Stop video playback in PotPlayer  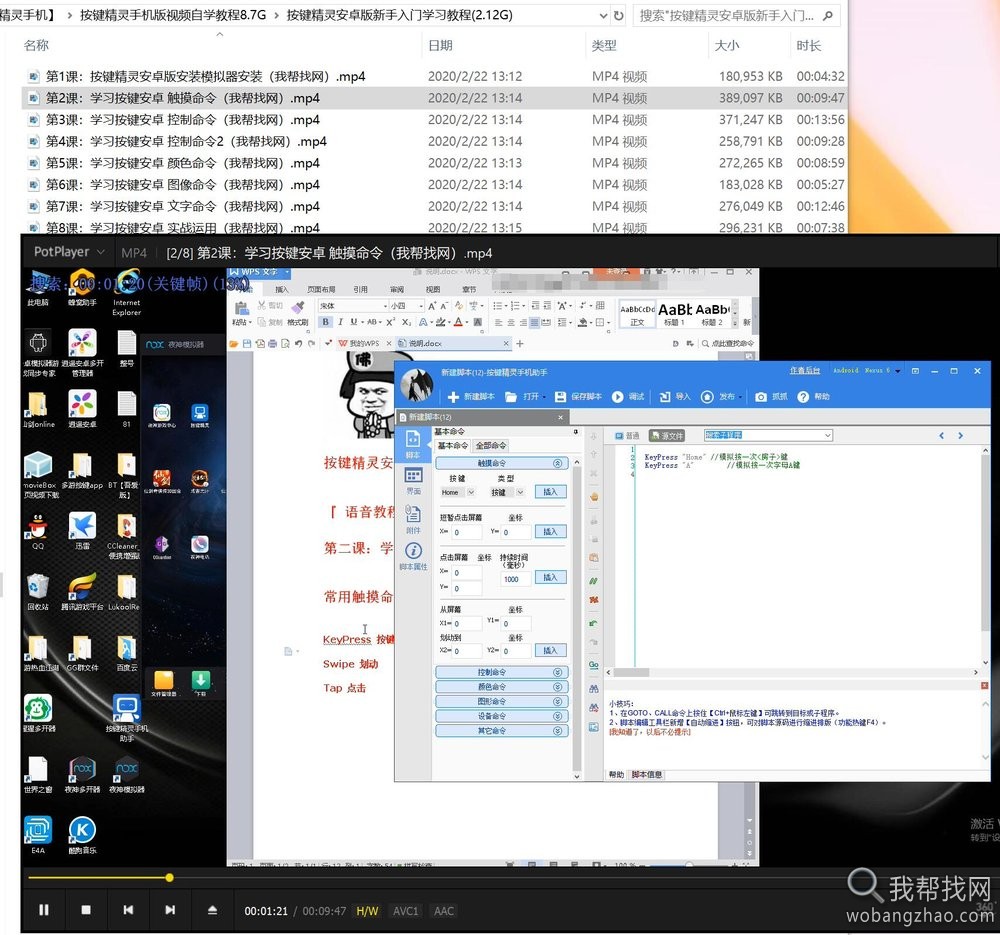[x=86, y=910]
